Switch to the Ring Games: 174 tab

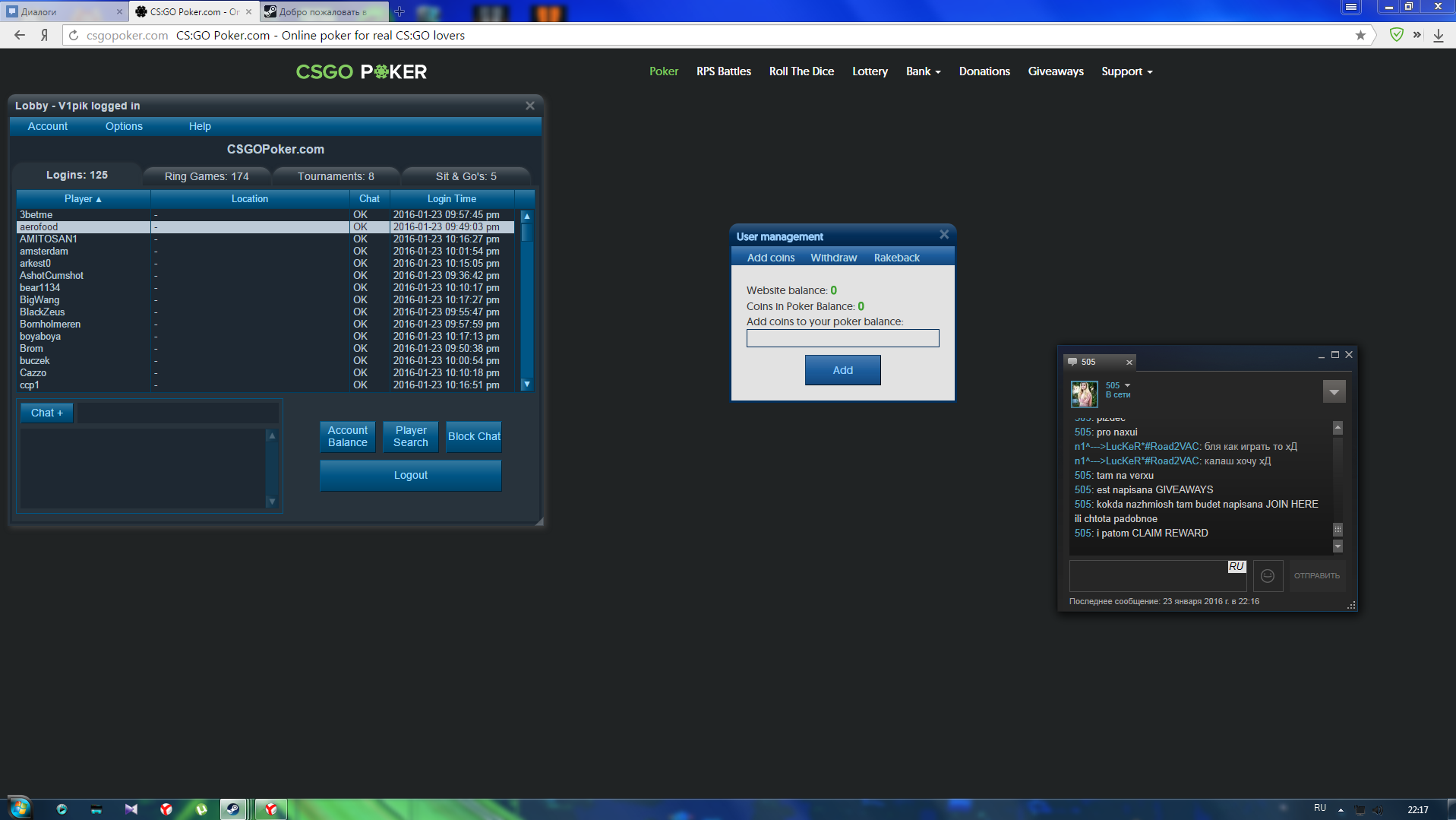[207, 176]
